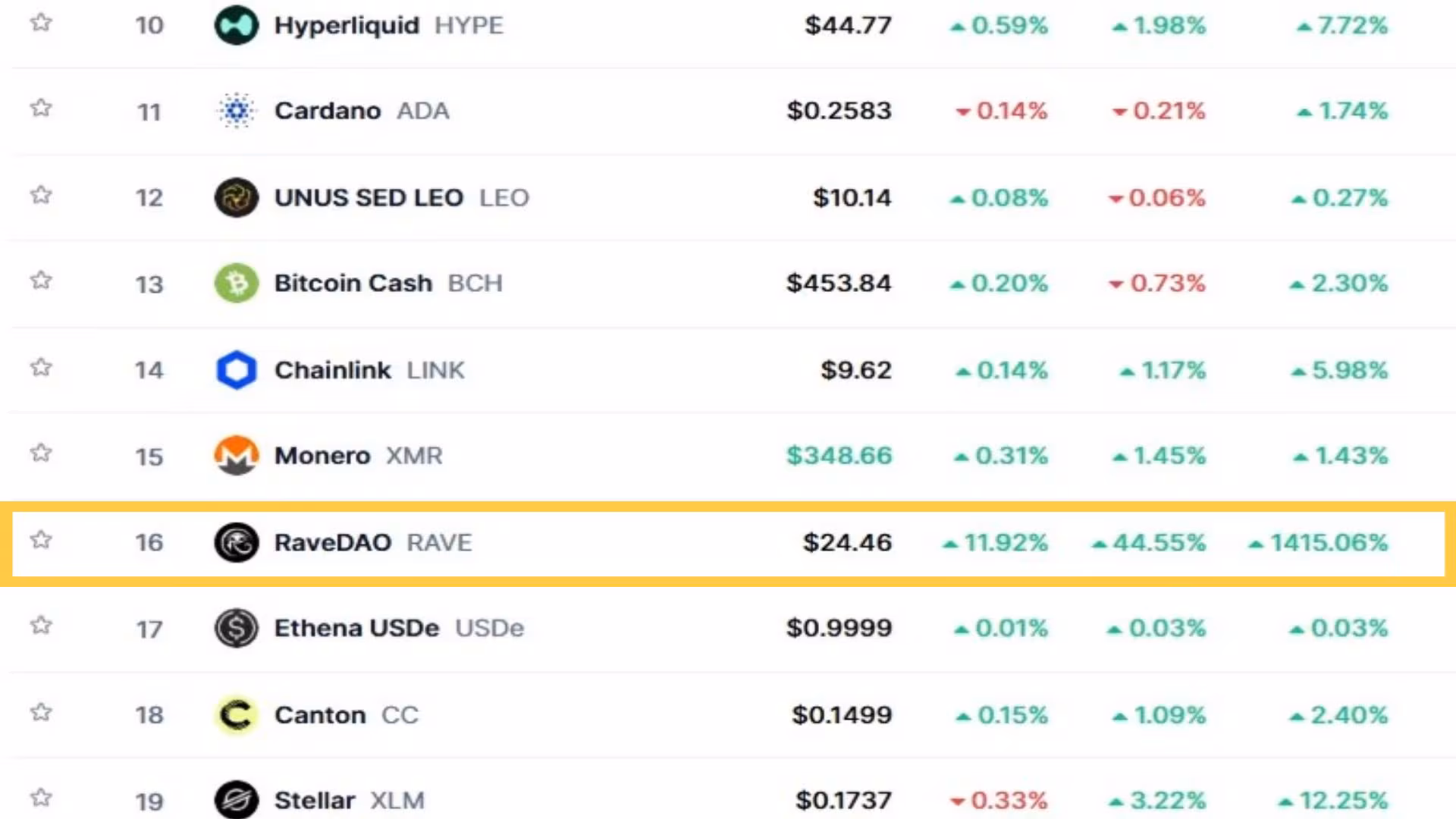Star Chainlink to add to watchlist

tap(41, 368)
